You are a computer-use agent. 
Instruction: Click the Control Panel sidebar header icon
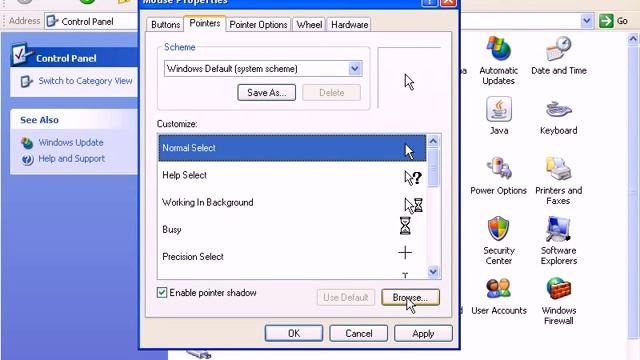point(21,55)
